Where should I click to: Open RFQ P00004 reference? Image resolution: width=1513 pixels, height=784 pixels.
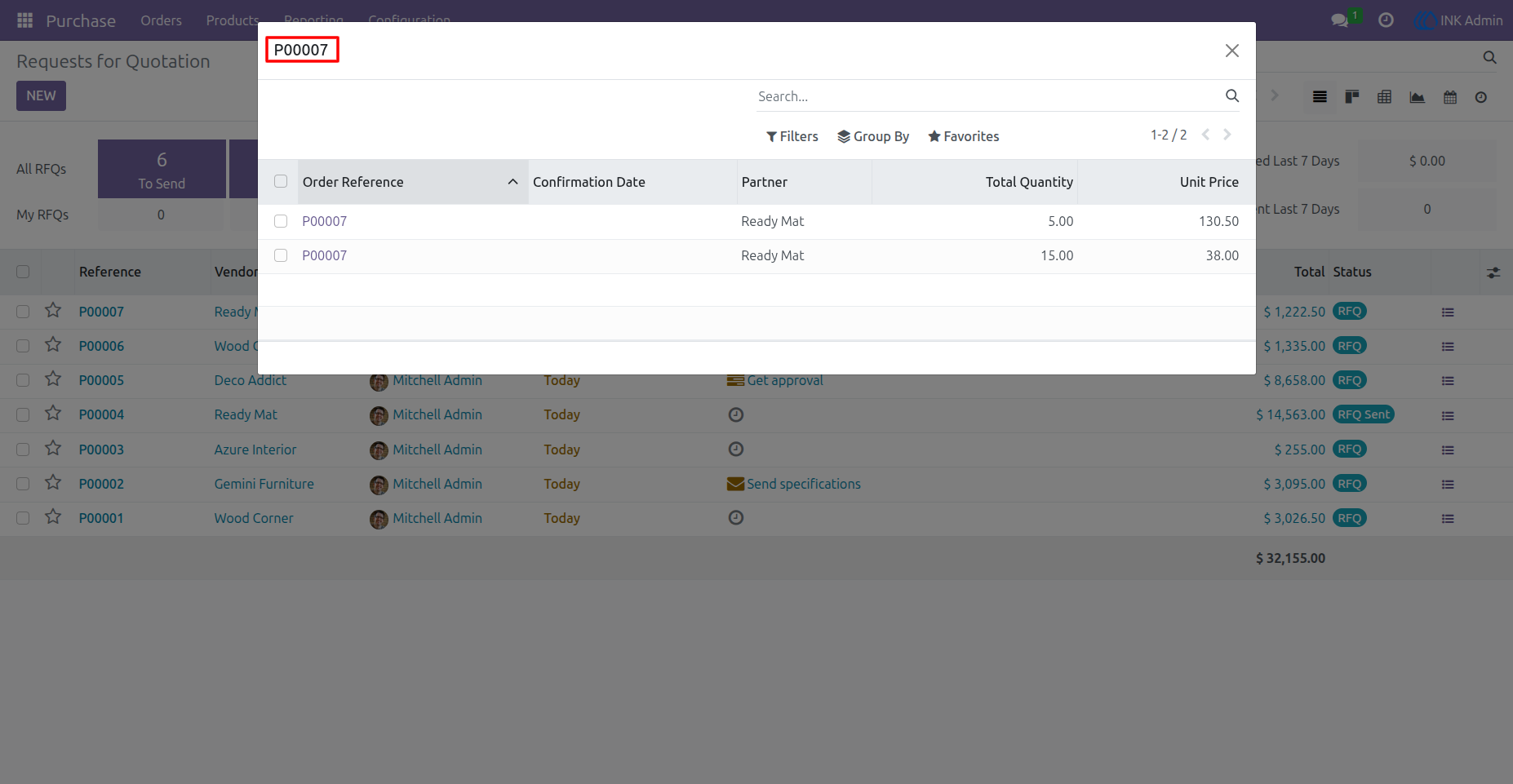(x=101, y=414)
